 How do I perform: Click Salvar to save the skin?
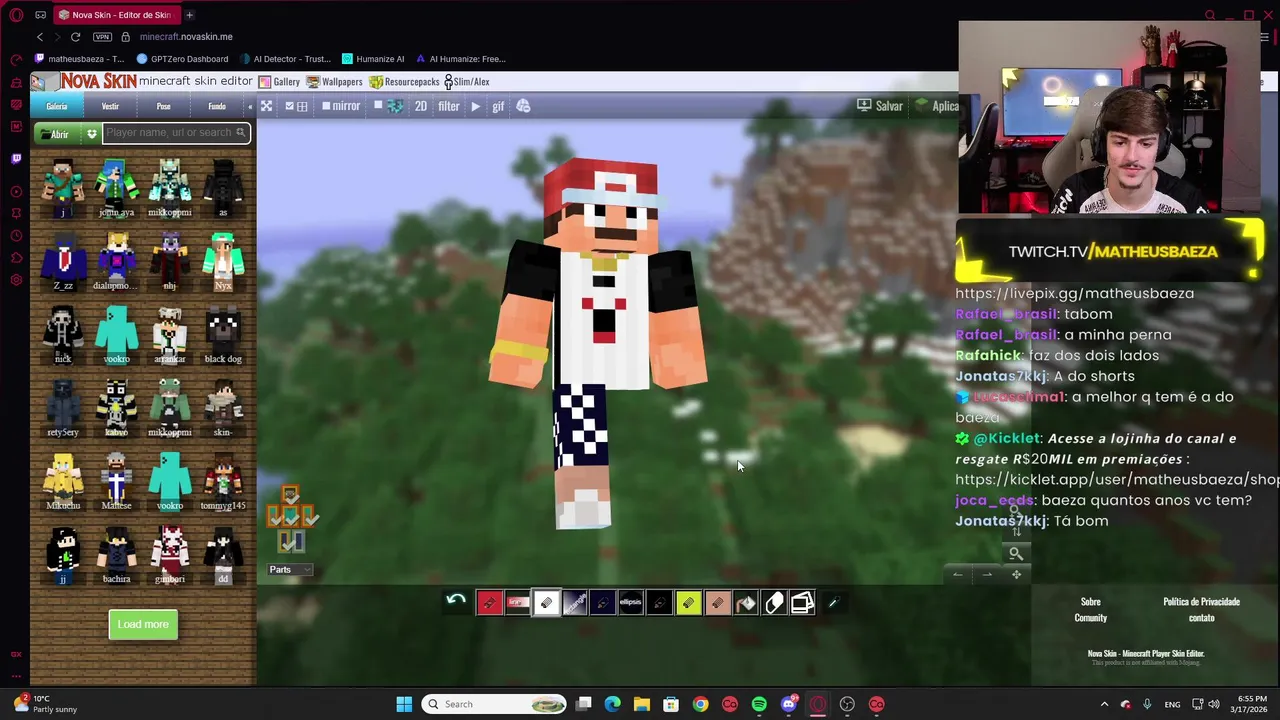pyautogui.click(x=880, y=106)
